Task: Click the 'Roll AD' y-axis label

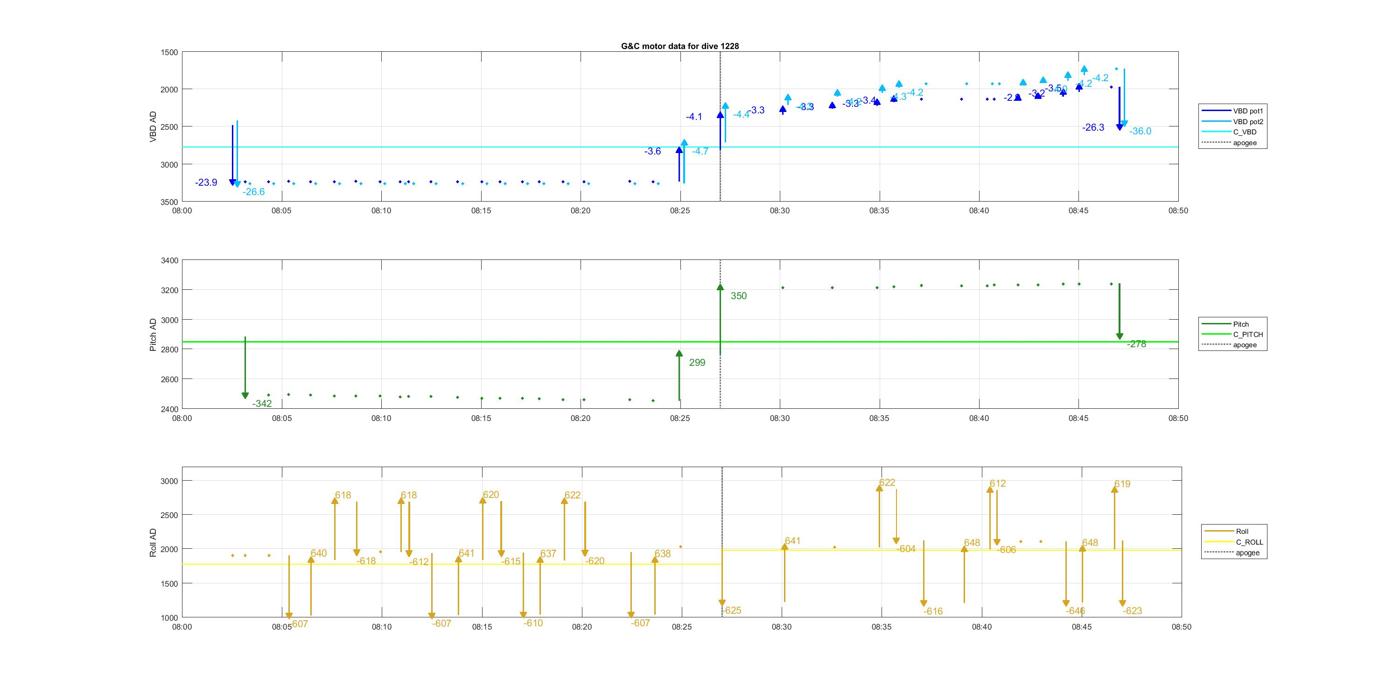Action: pyautogui.click(x=153, y=543)
